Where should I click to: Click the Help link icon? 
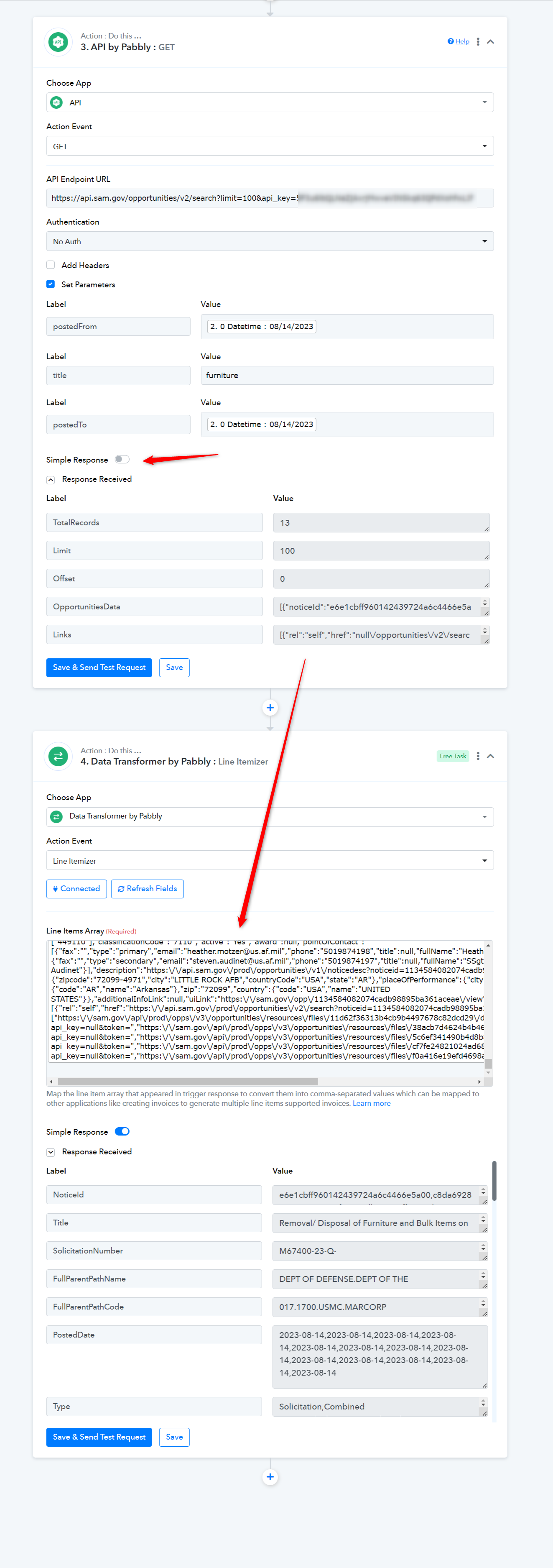[451, 41]
